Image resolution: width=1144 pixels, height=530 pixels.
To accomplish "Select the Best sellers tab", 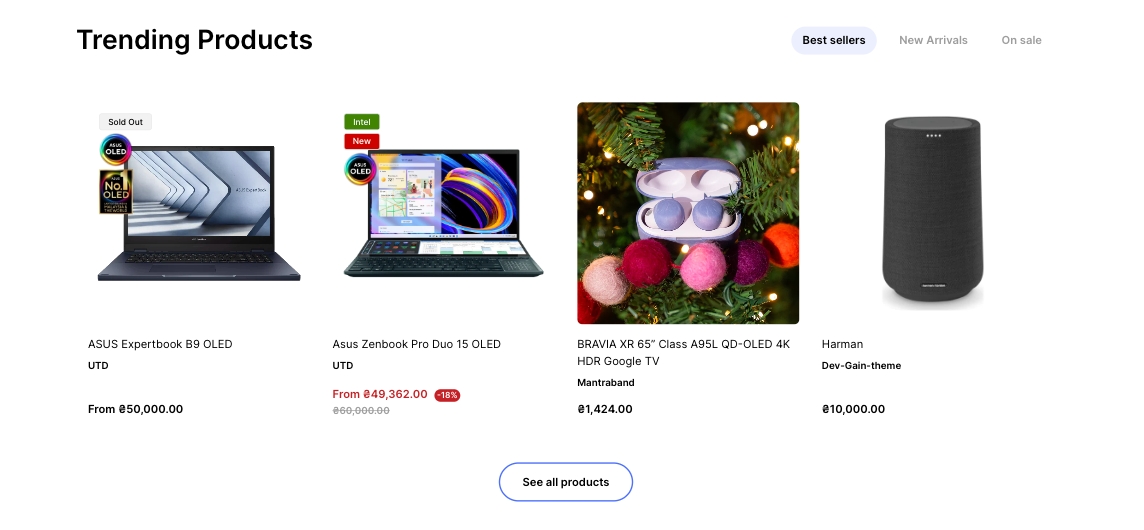I will 833,40.
